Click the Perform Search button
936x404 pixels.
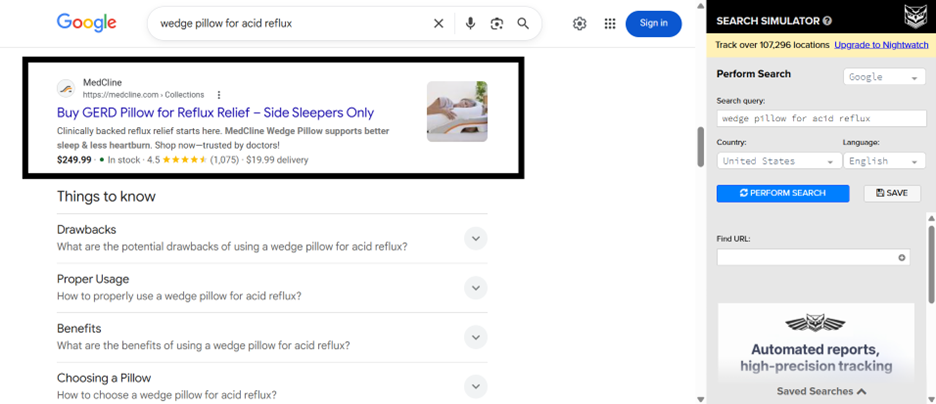782,193
